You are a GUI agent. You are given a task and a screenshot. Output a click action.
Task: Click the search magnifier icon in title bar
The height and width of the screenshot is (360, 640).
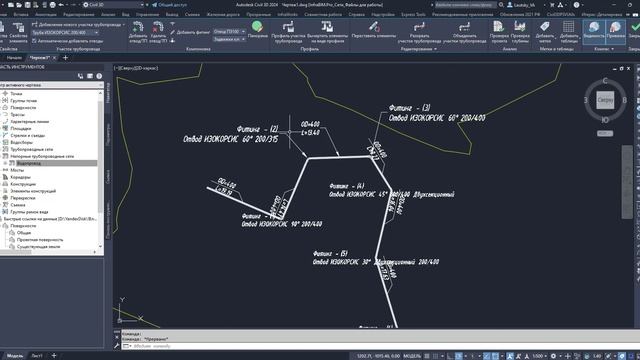coord(501,5)
